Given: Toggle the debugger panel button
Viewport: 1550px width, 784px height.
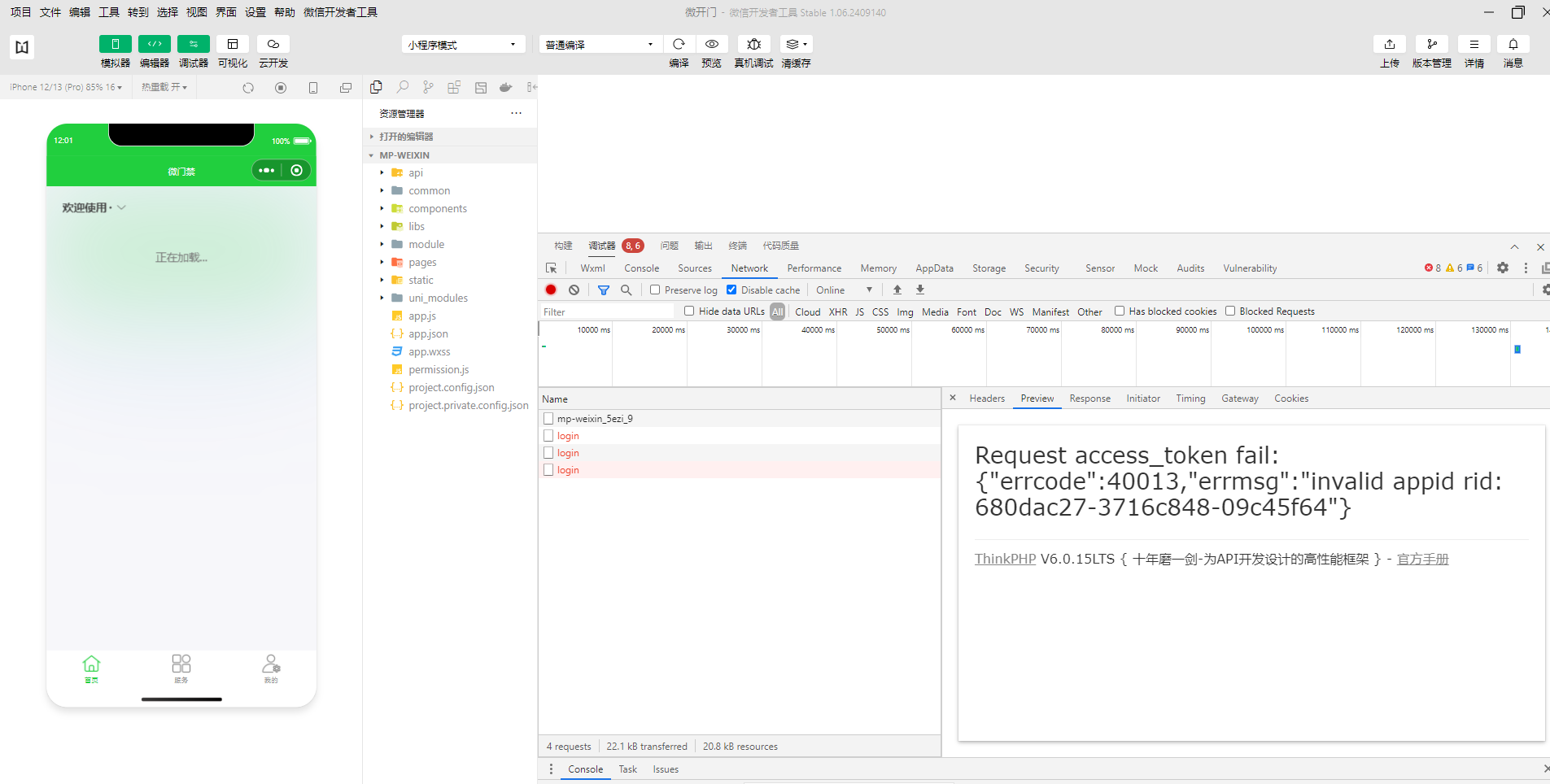Looking at the screenshot, I should (193, 44).
